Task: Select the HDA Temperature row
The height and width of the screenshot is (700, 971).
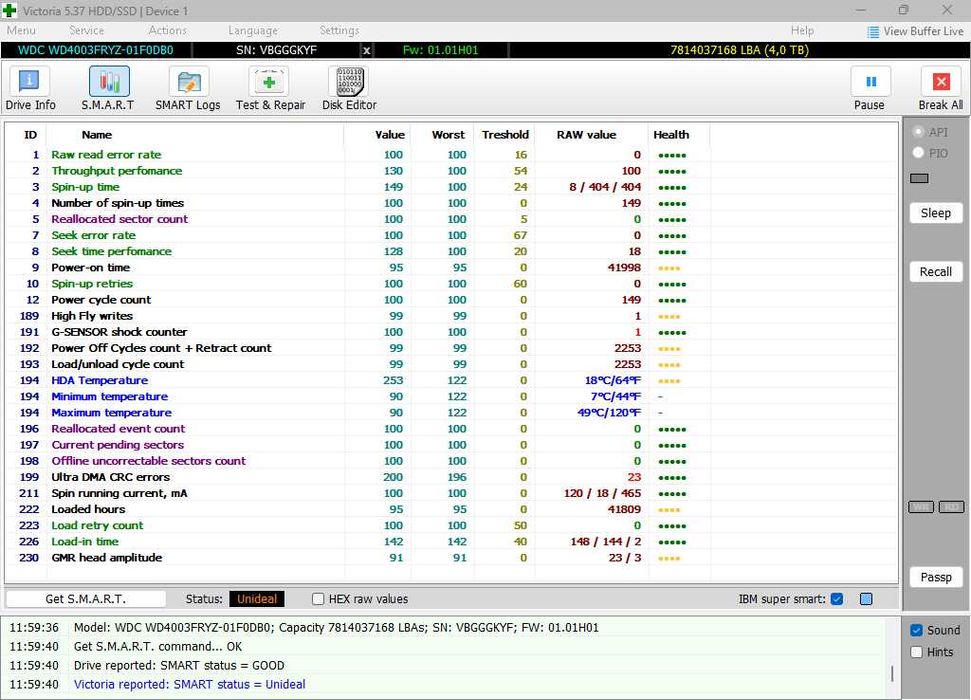Action: coord(451,380)
